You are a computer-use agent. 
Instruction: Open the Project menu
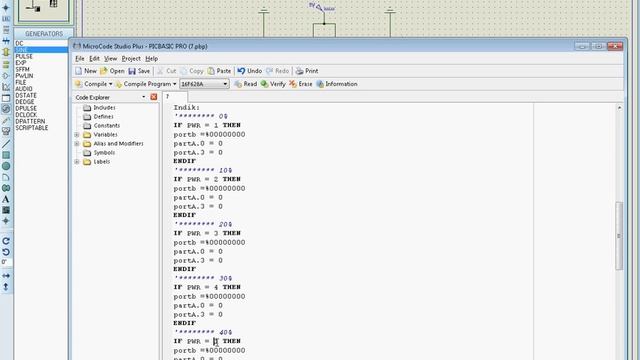point(131,59)
